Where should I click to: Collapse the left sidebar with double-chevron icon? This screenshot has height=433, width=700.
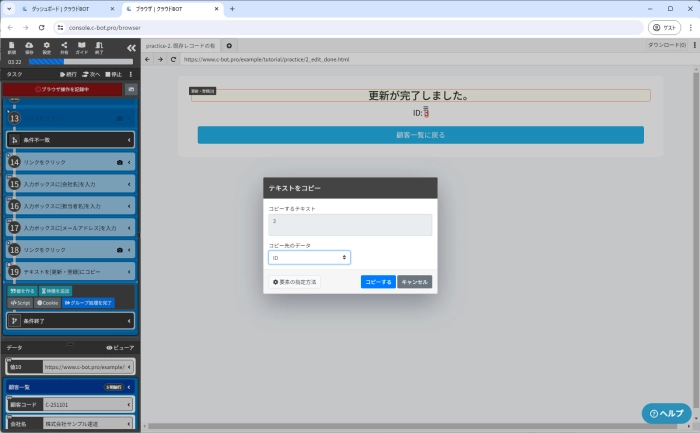tap(131, 47)
